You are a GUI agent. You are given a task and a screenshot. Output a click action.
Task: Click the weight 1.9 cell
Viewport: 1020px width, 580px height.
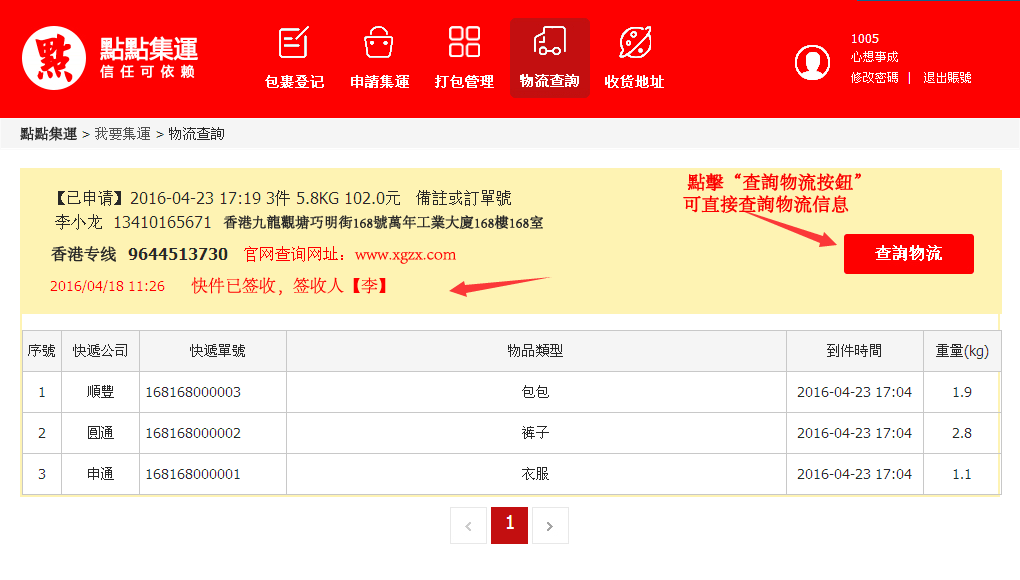pos(962,392)
